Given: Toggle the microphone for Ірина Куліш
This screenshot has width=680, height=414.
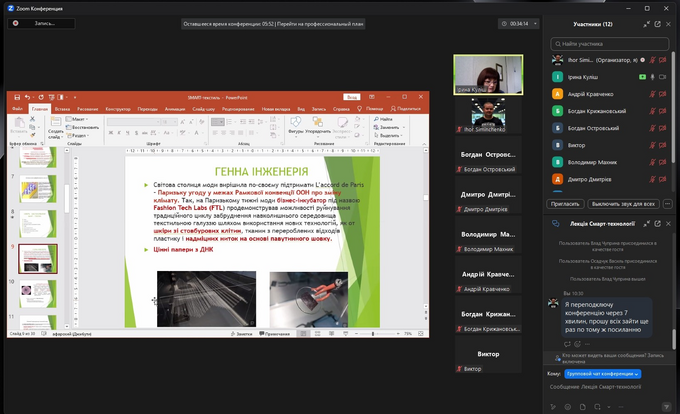Looking at the screenshot, I should tap(652, 77).
